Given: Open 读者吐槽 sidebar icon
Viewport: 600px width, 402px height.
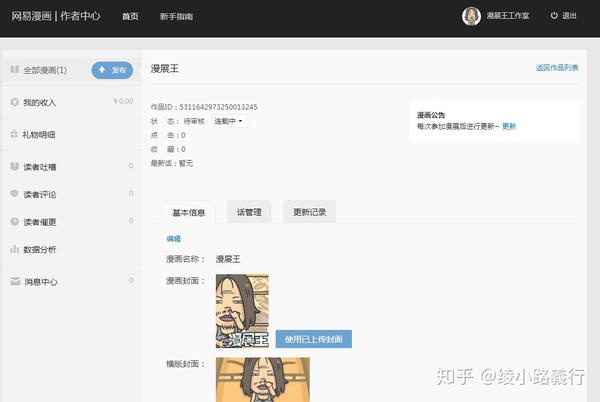Looking at the screenshot, I should click(15, 166).
